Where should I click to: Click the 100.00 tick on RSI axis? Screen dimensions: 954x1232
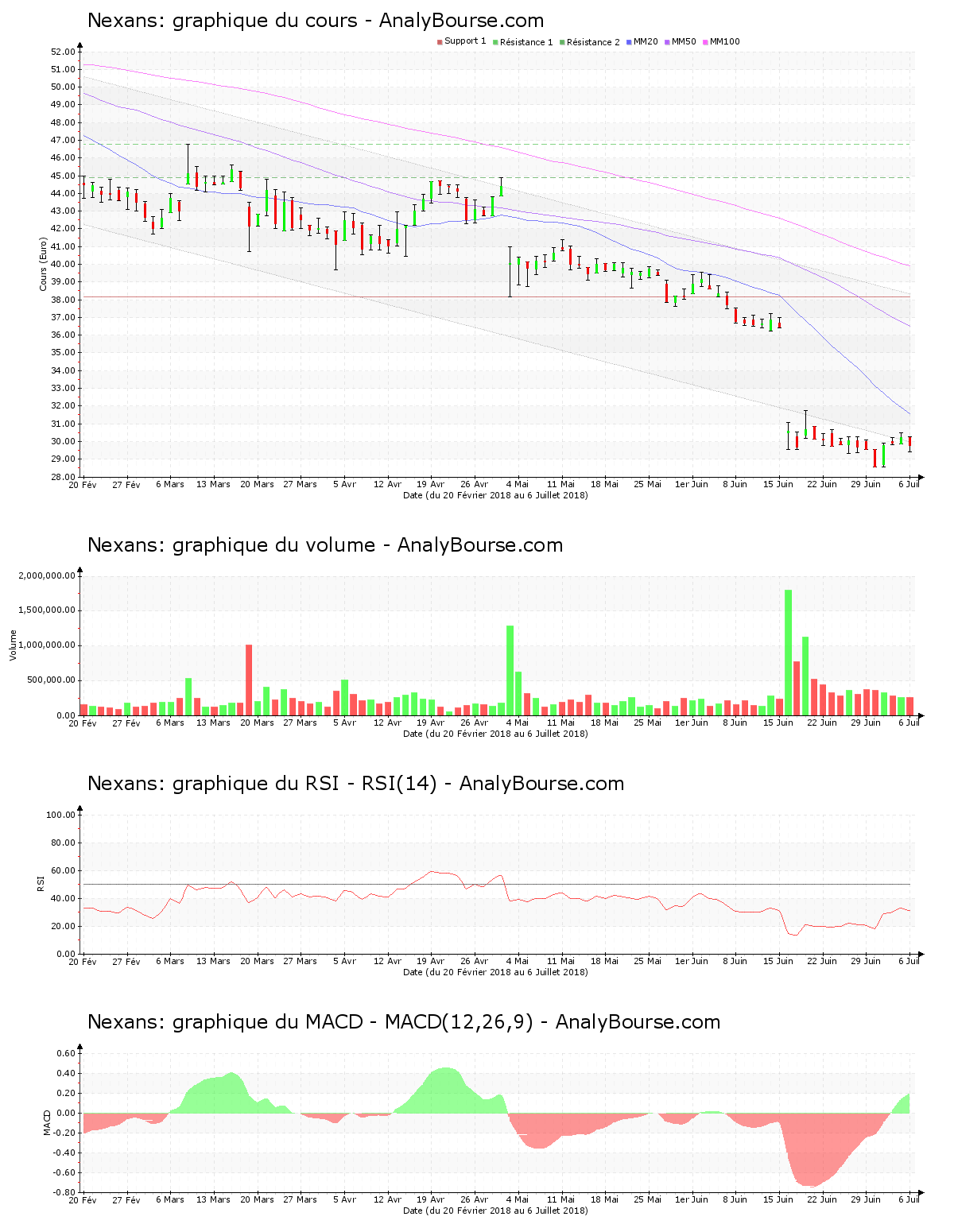coord(60,815)
